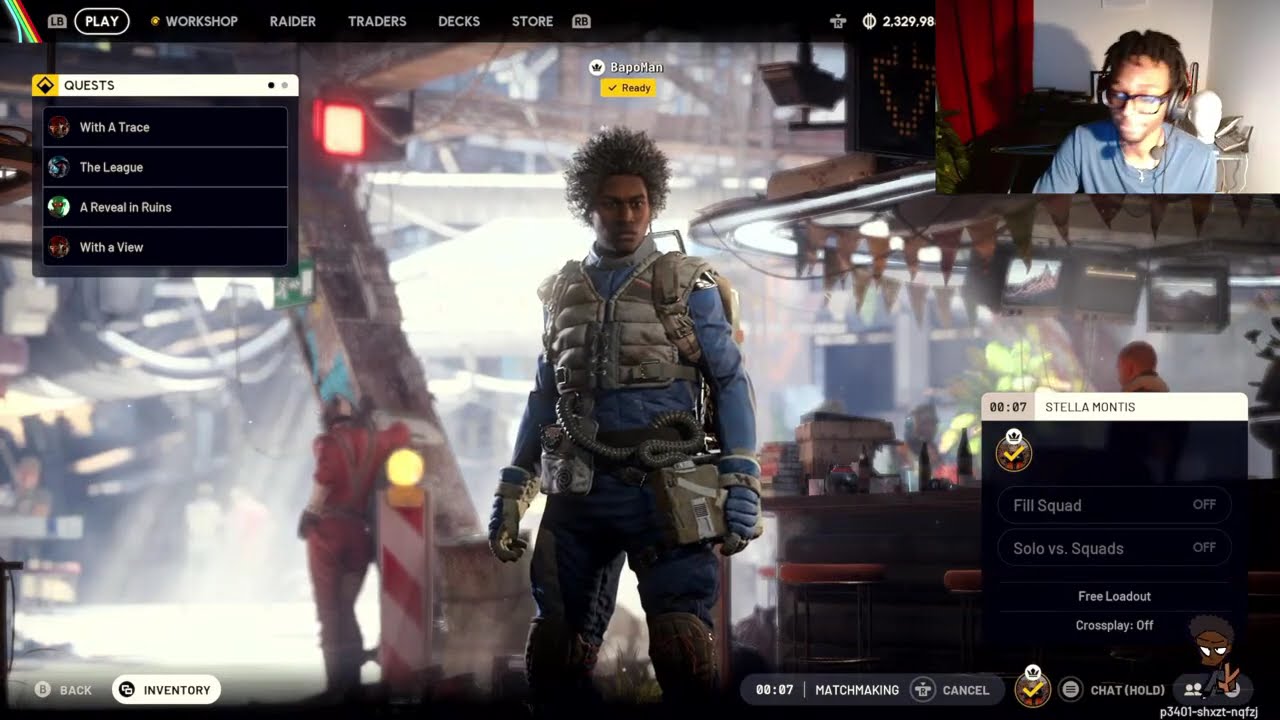The height and width of the screenshot is (720, 1280).
Task: Click the right-stick icon beside currency
Action: click(839, 21)
